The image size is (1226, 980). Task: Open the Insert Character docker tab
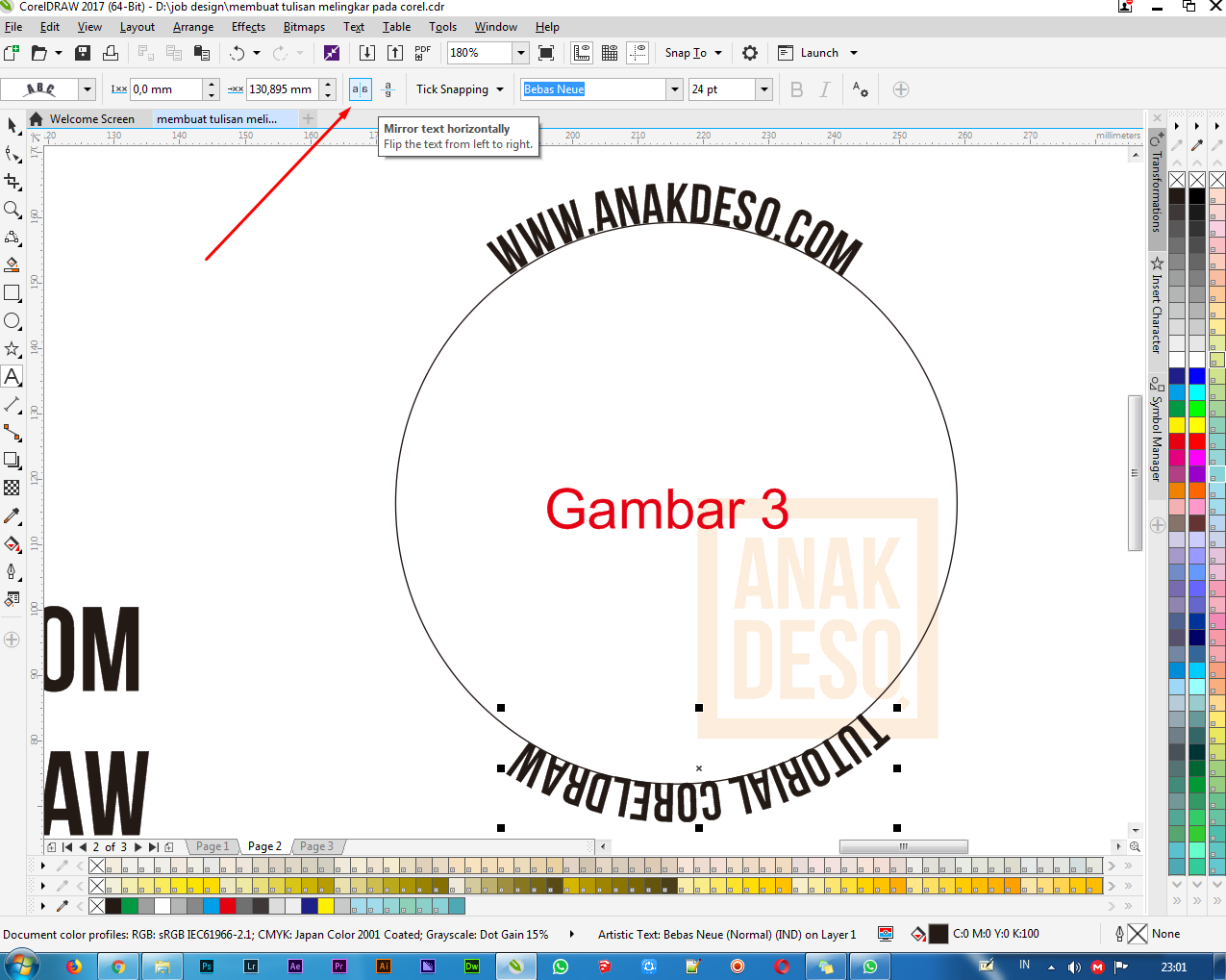(1157, 305)
